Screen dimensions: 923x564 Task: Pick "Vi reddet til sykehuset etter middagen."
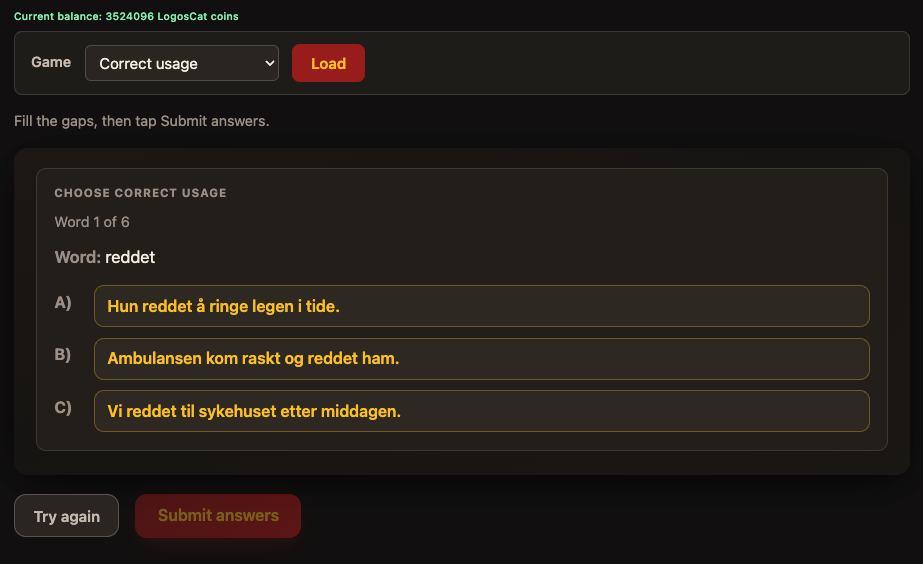click(x=481, y=411)
